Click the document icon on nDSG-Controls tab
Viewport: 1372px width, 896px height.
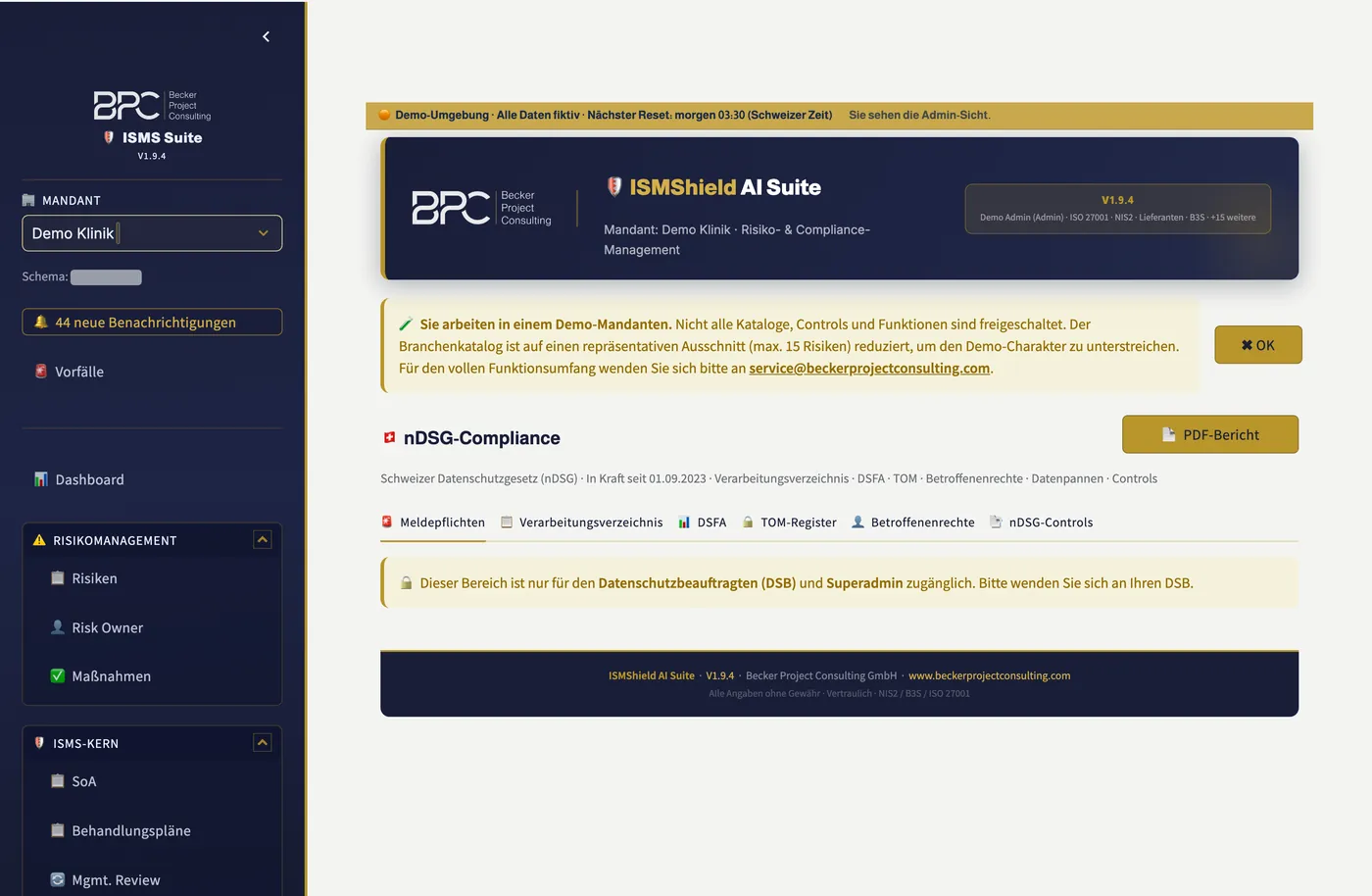[996, 522]
